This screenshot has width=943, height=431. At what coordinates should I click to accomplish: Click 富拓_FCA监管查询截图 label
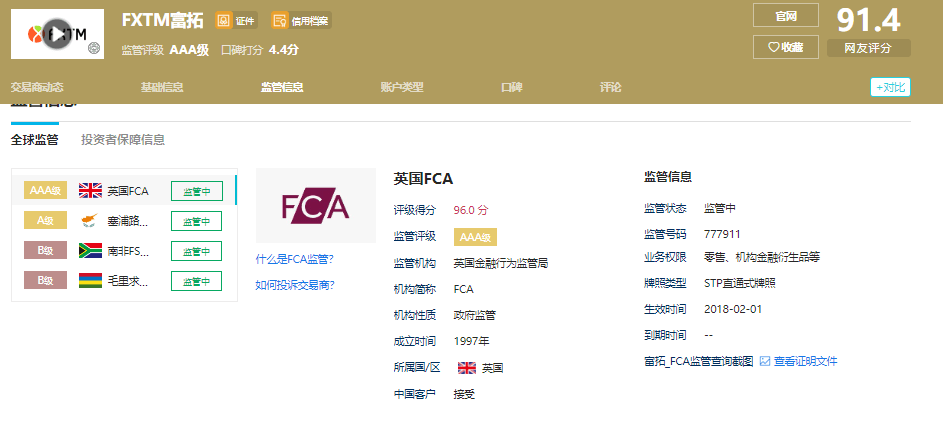(698, 361)
